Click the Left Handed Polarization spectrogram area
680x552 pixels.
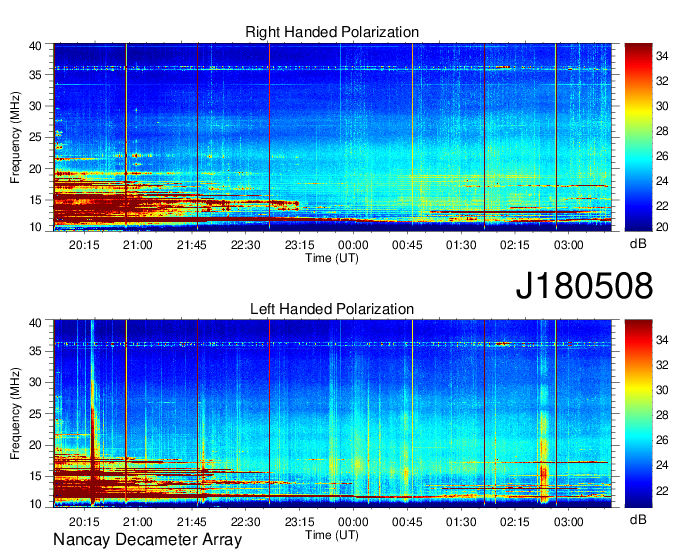pyautogui.click(x=332, y=413)
